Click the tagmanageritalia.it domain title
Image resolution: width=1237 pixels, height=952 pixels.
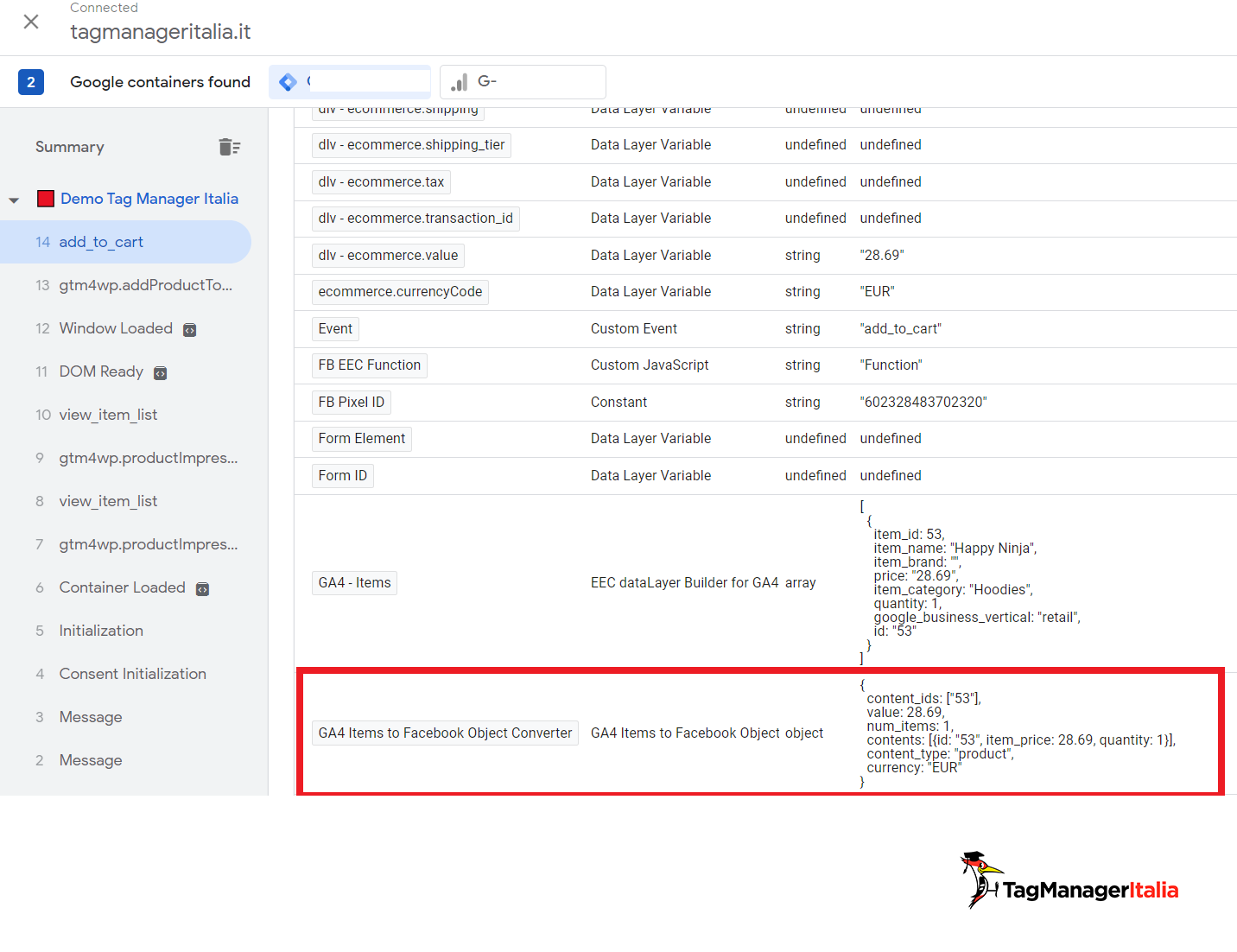160,32
